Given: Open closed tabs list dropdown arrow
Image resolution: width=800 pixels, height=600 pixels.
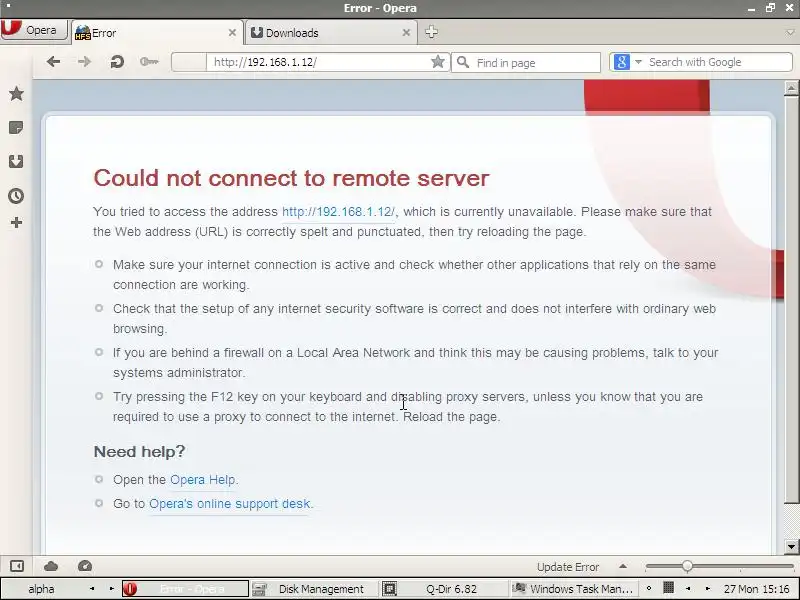Looking at the screenshot, I should (790, 33).
